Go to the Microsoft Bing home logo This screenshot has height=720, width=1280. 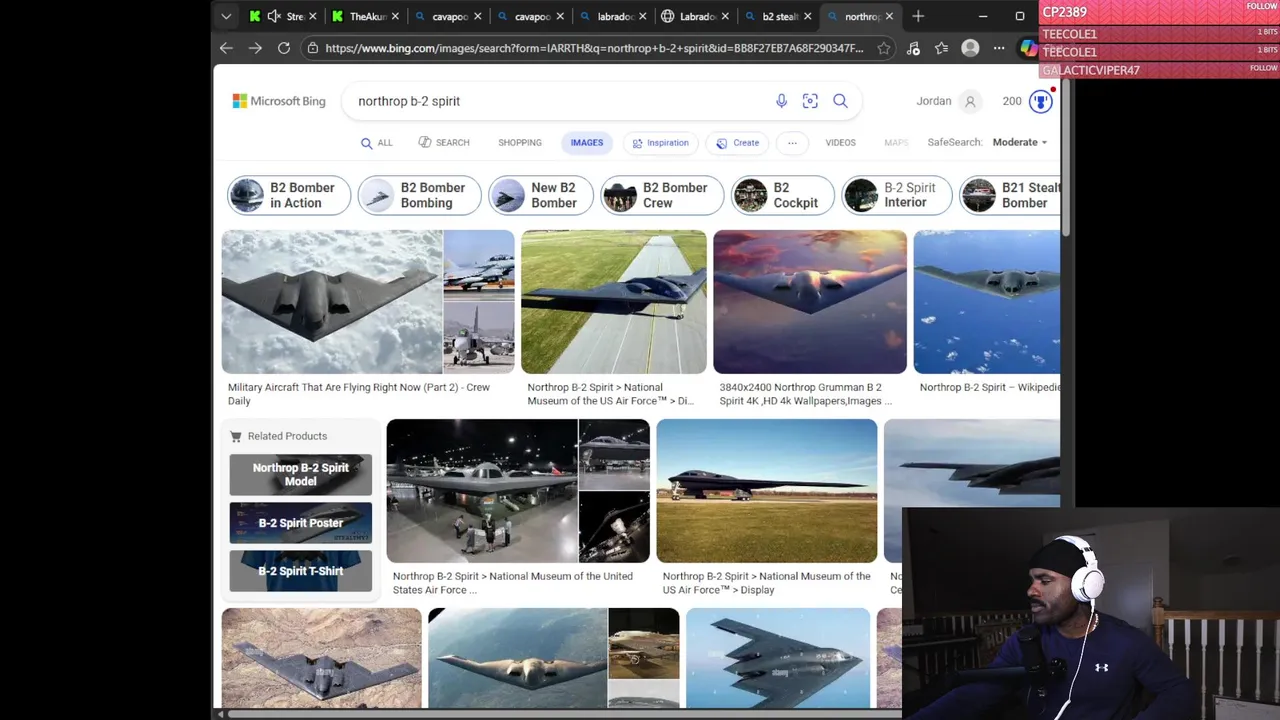click(279, 101)
